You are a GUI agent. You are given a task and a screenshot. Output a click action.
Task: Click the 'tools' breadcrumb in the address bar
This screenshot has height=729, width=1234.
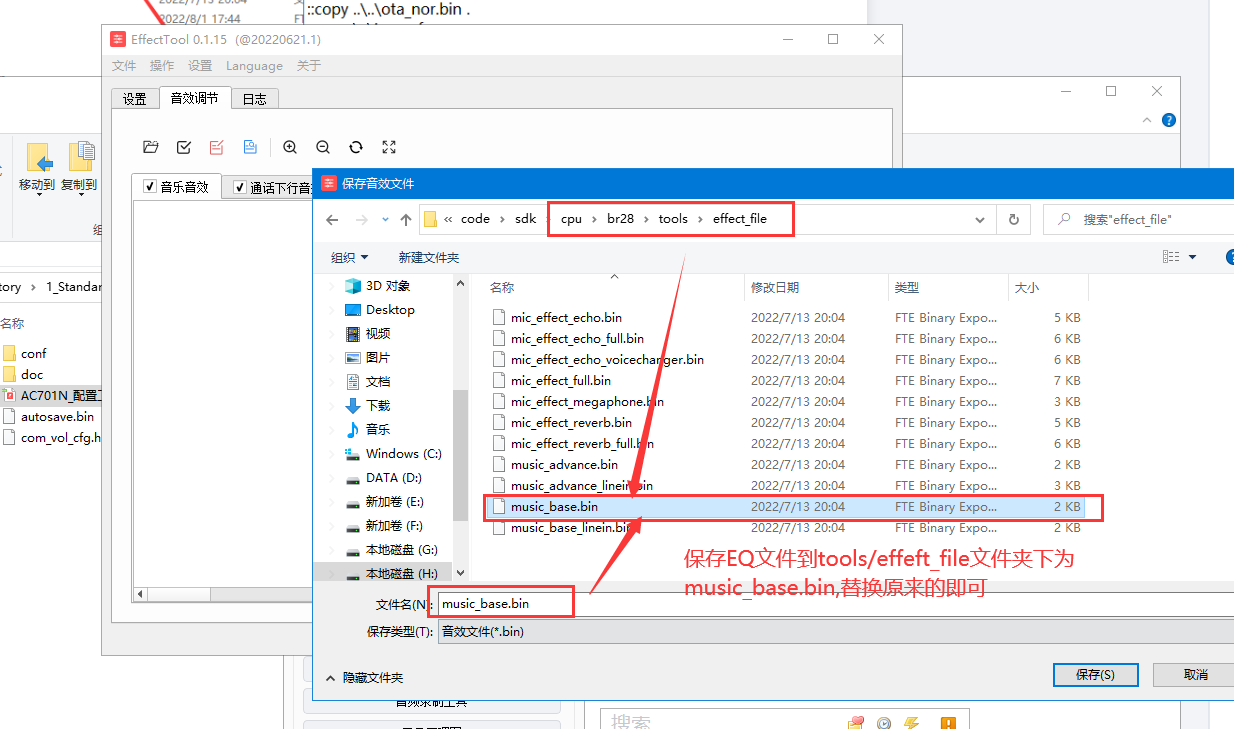pyautogui.click(x=673, y=219)
